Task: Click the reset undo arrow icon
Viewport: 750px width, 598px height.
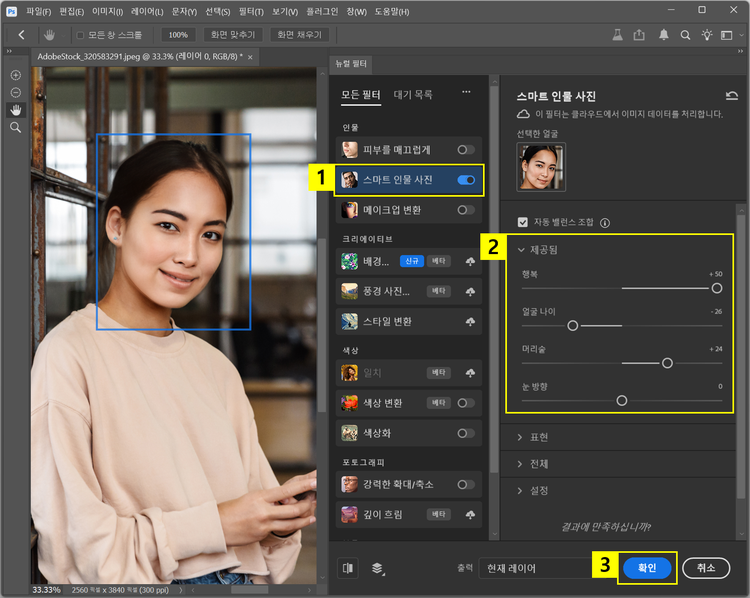Action: pos(732,97)
